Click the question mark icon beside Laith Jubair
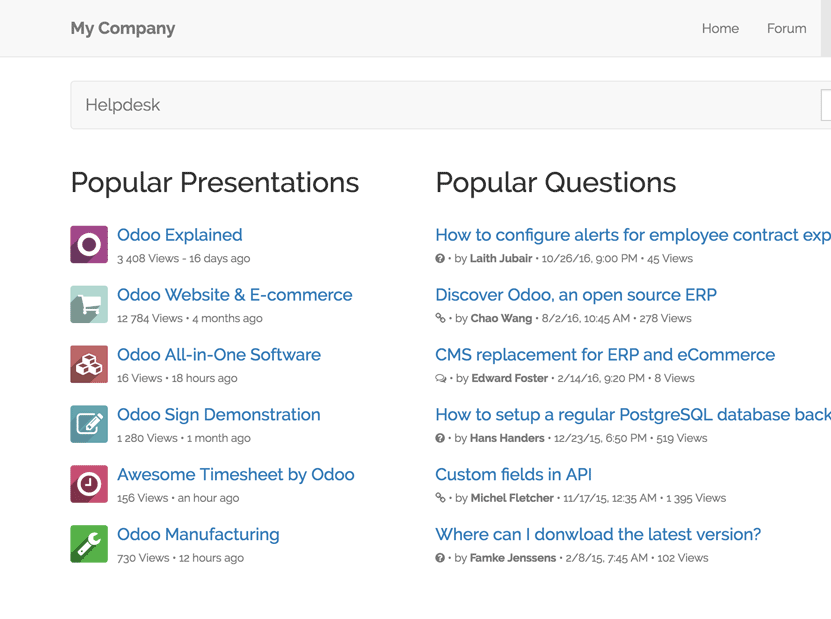This screenshot has width=831, height=619. pyautogui.click(x=440, y=259)
